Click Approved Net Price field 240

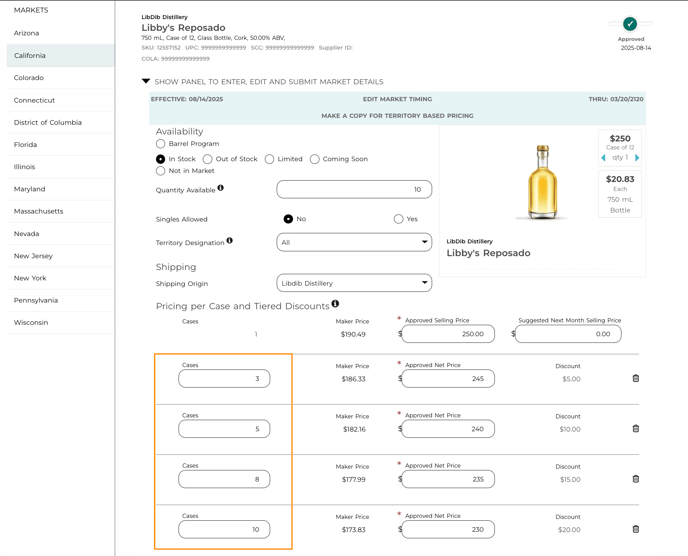(x=448, y=429)
